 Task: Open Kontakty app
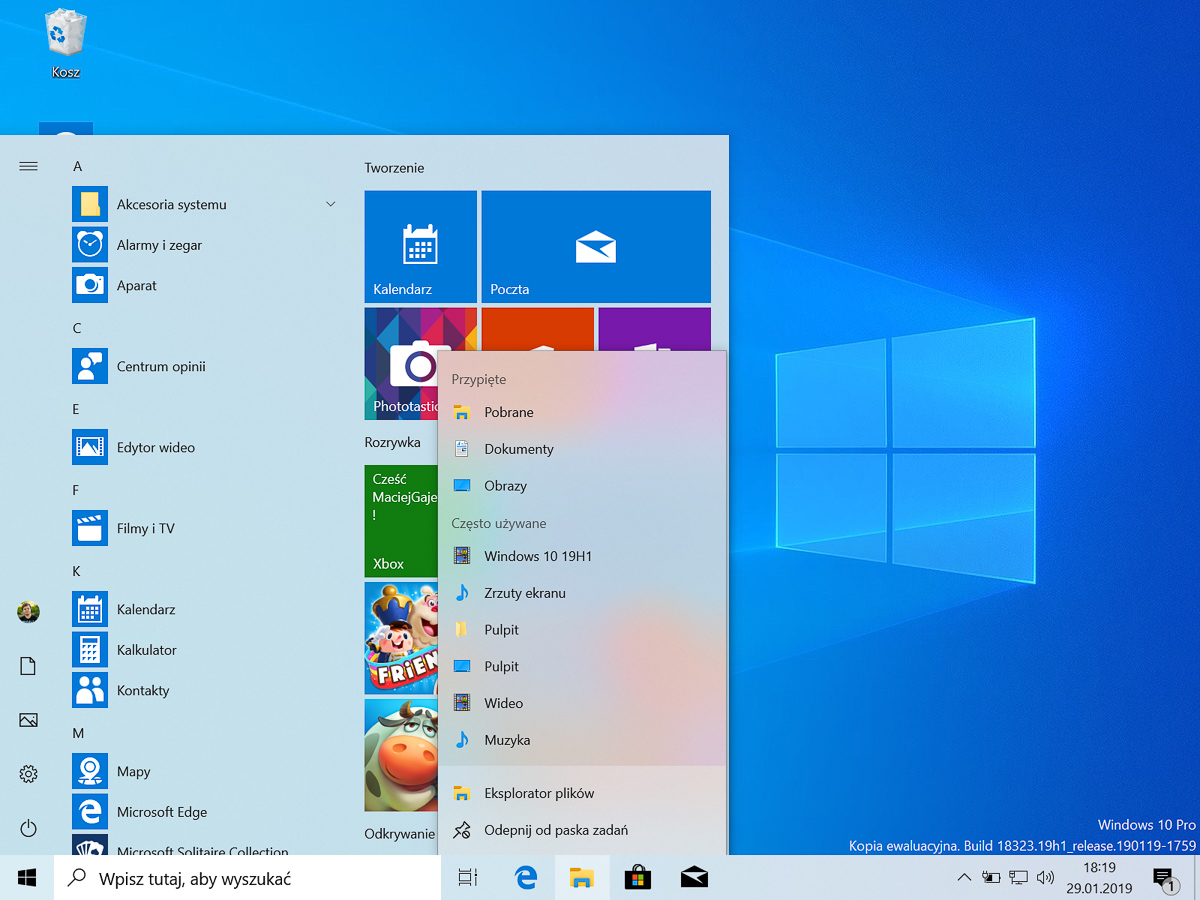(205, 690)
